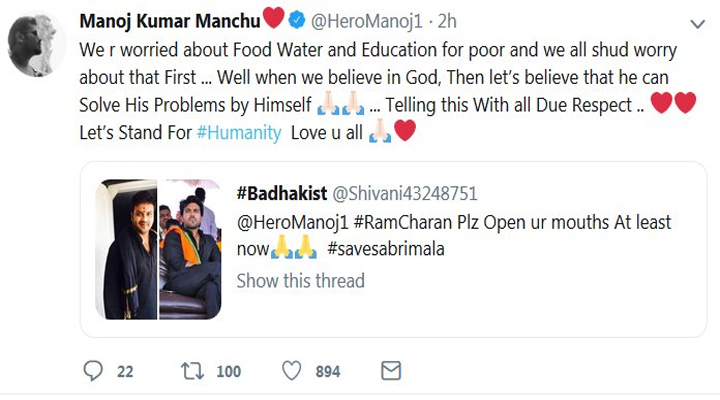The image size is (720, 400).
Task: Click Show this thread
Action: tap(300, 280)
